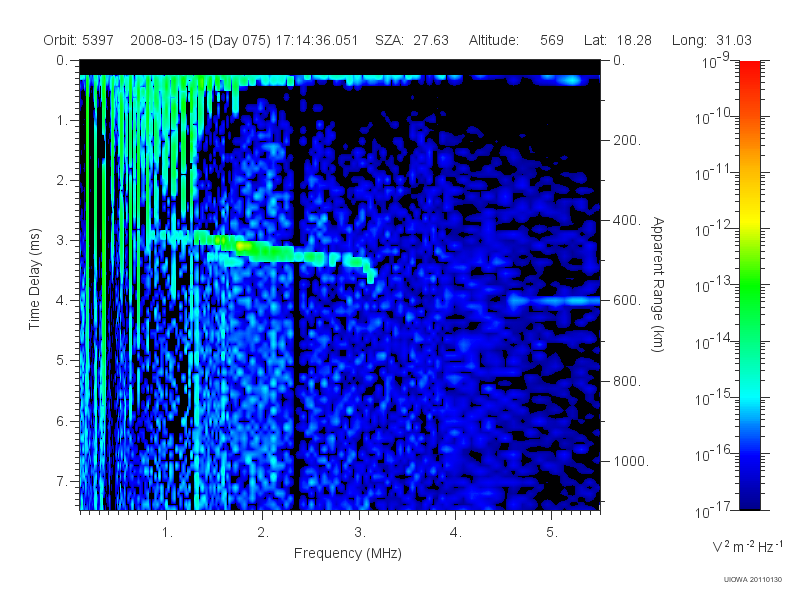Click the '200.' tick on Apparent Range axis
Screen dimensions: 800x600
(x=627, y=140)
